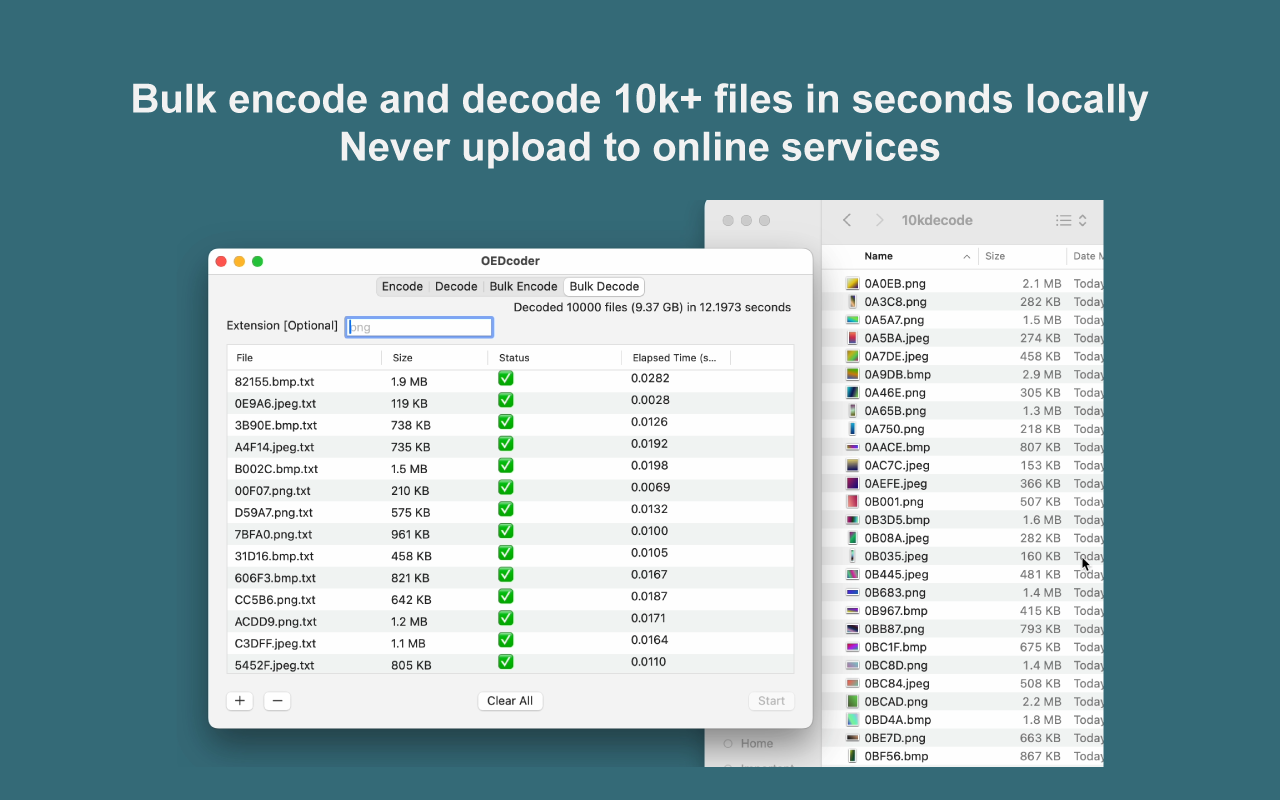Image resolution: width=1280 pixels, height=800 pixels.
Task: Select the 0BCAD.png file name in Finder
Action: pyautogui.click(x=896, y=702)
